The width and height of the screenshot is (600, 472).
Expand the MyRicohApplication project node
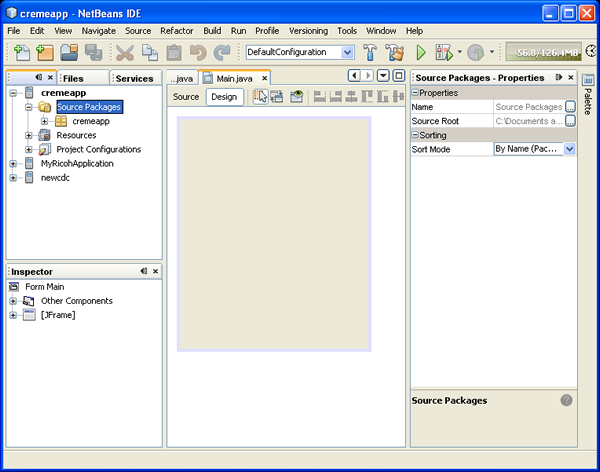click(14, 163)
